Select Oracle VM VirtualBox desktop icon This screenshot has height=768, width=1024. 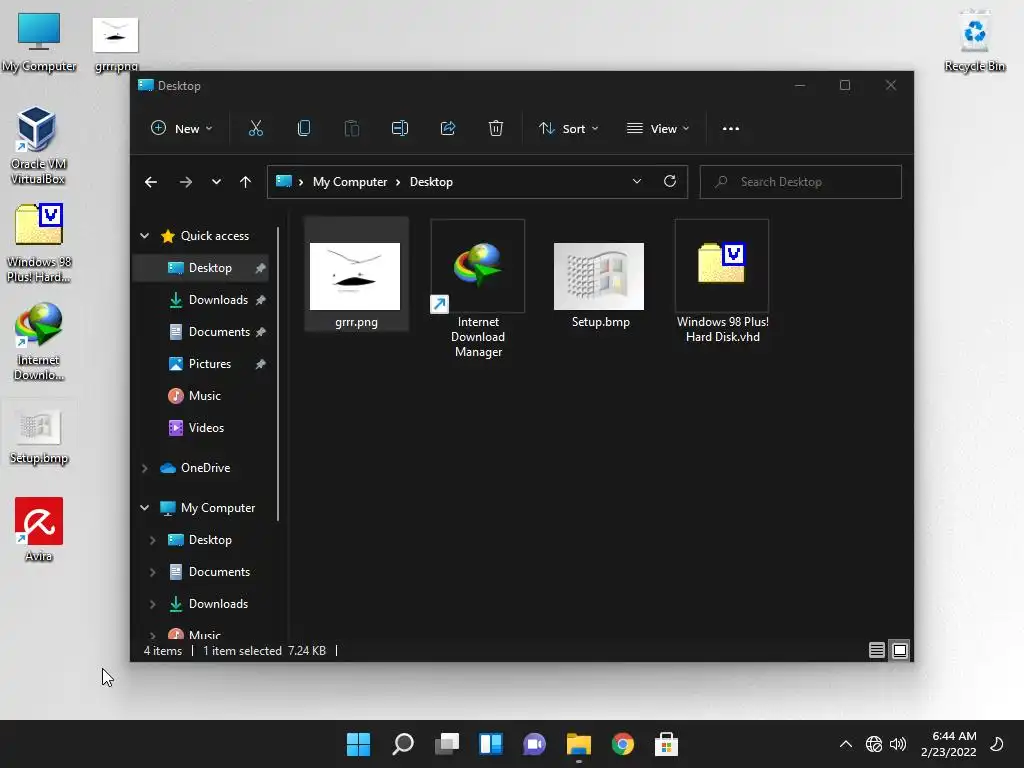38,145
